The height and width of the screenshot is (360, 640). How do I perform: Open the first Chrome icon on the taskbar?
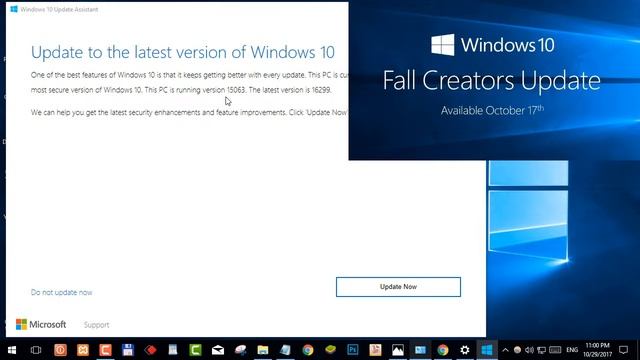click(x=308, y=350)
